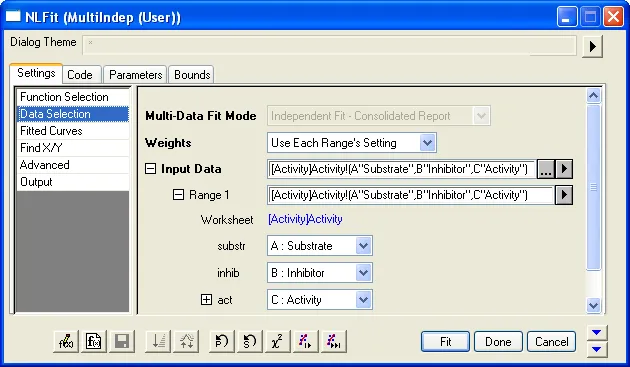The height and width of the screenshot is (367, 630).
Task: Click the initialize parameters icon
Action: click(x=158, y=342)
